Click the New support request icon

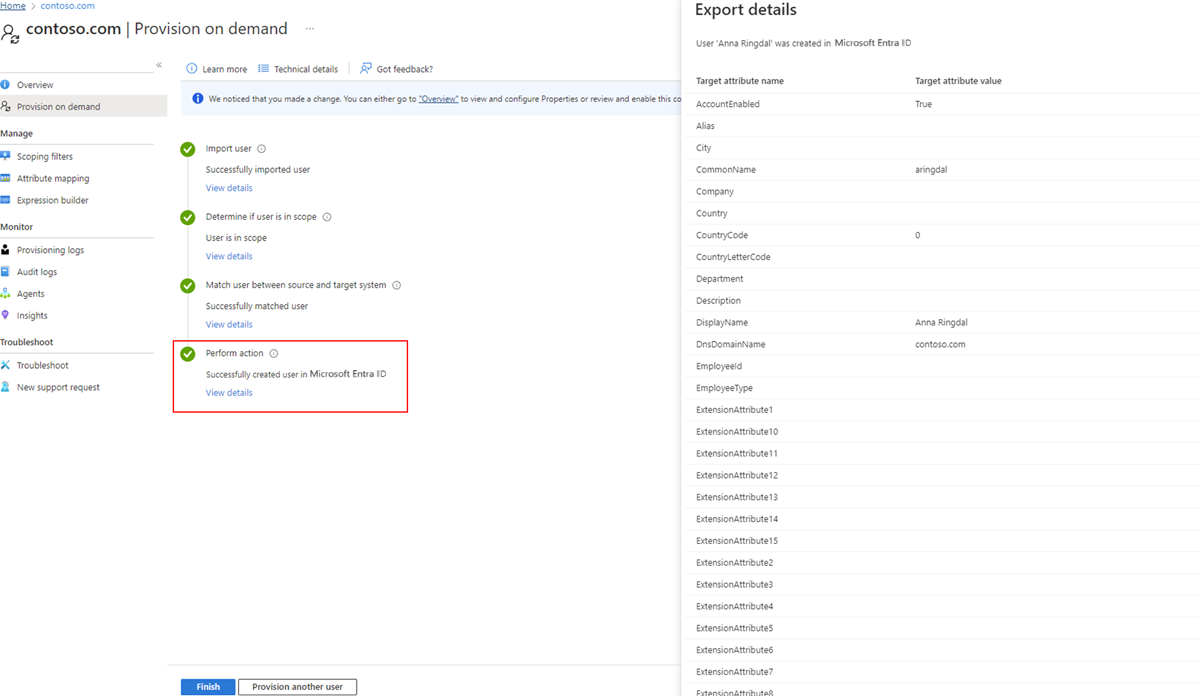6,387
